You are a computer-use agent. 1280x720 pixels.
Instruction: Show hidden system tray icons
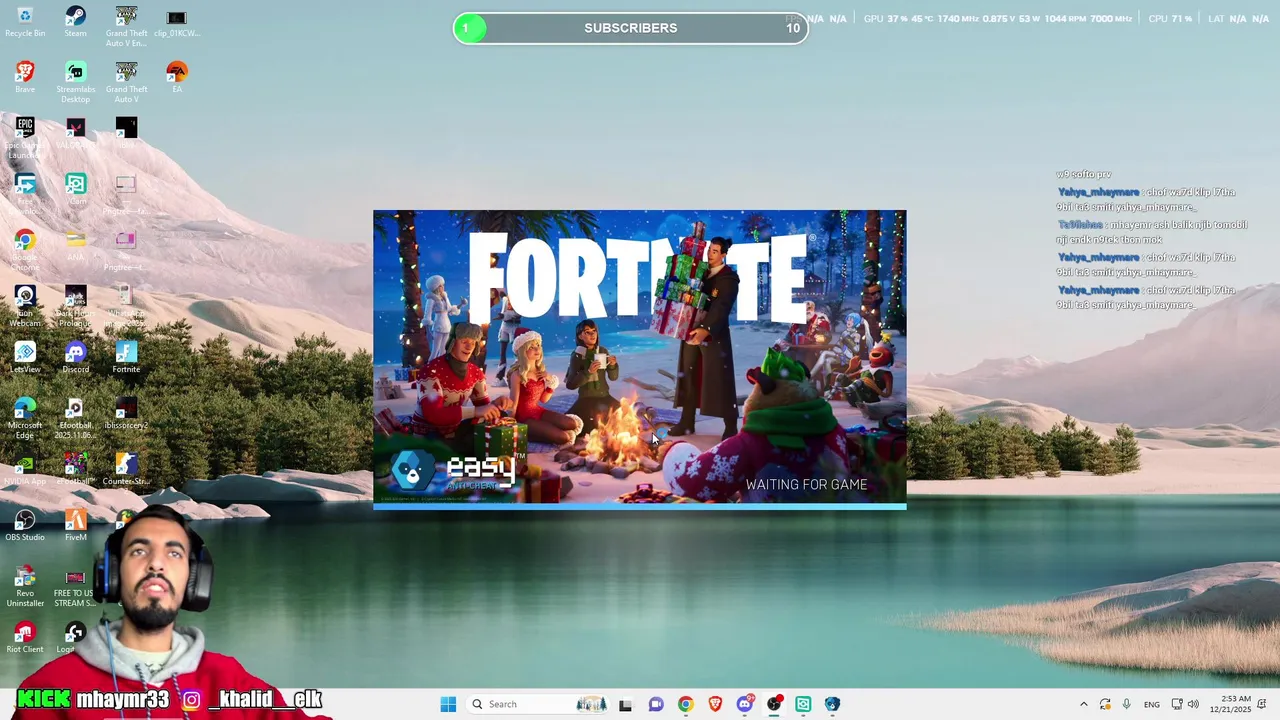tap(1083, 704)
